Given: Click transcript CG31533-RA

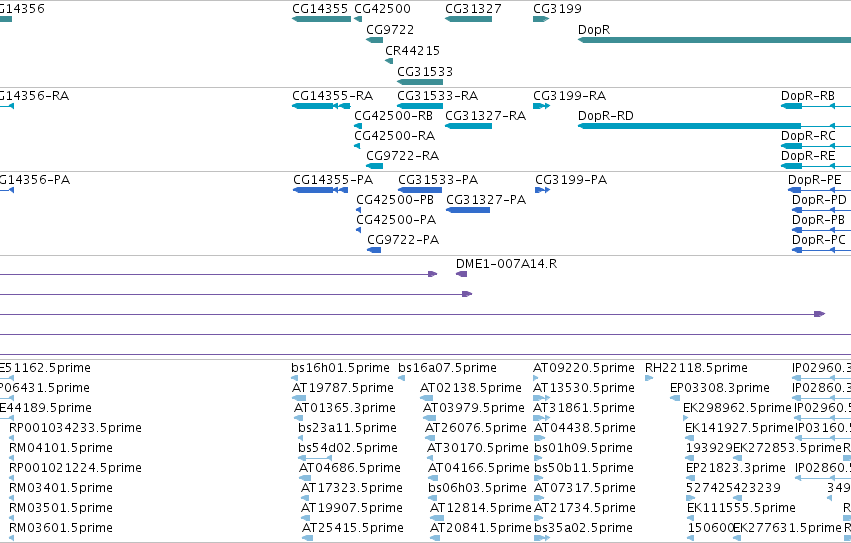Looking at the screenshot, I should [420, 106].
